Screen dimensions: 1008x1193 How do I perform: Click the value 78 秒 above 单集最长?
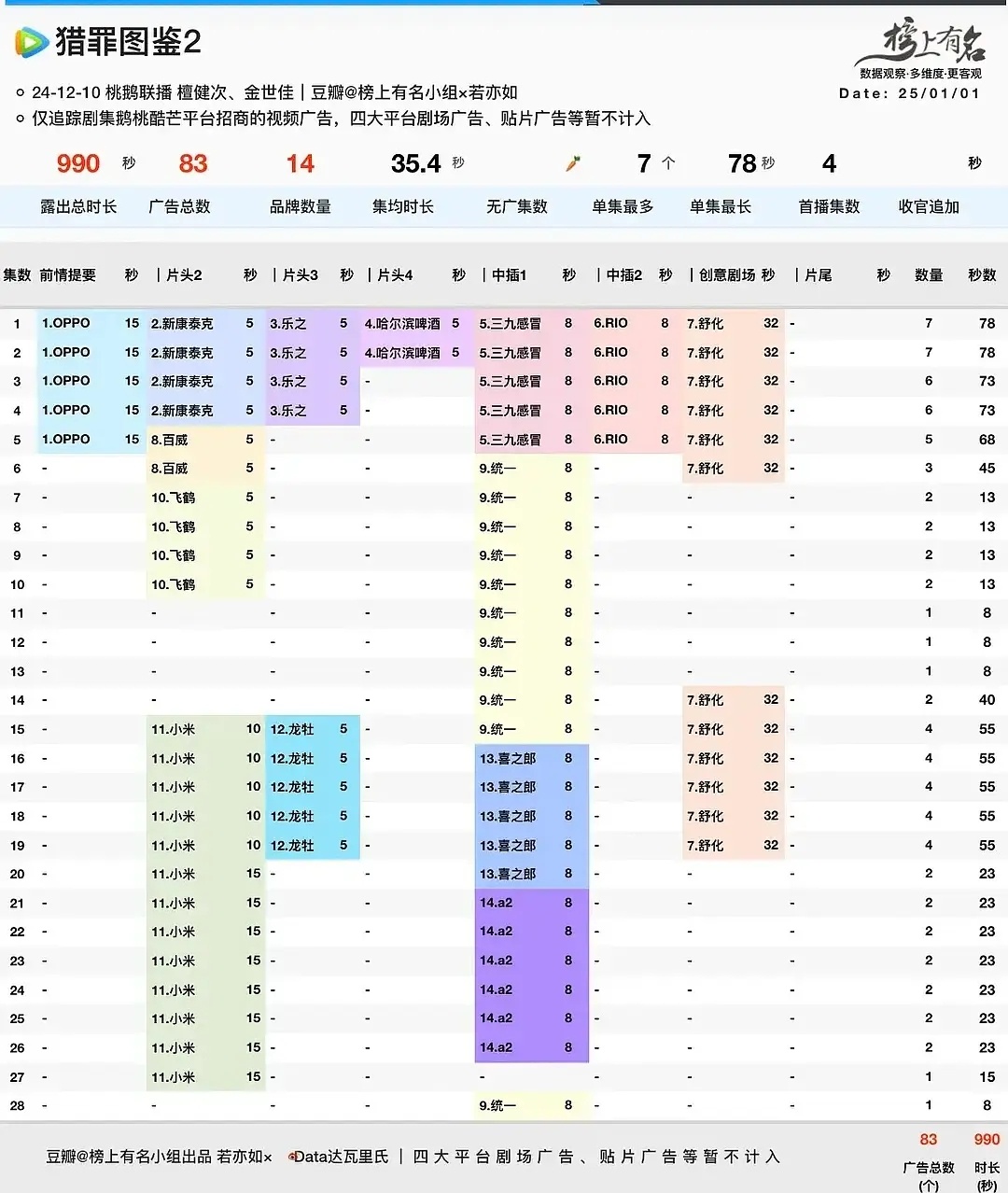[751, 163]
